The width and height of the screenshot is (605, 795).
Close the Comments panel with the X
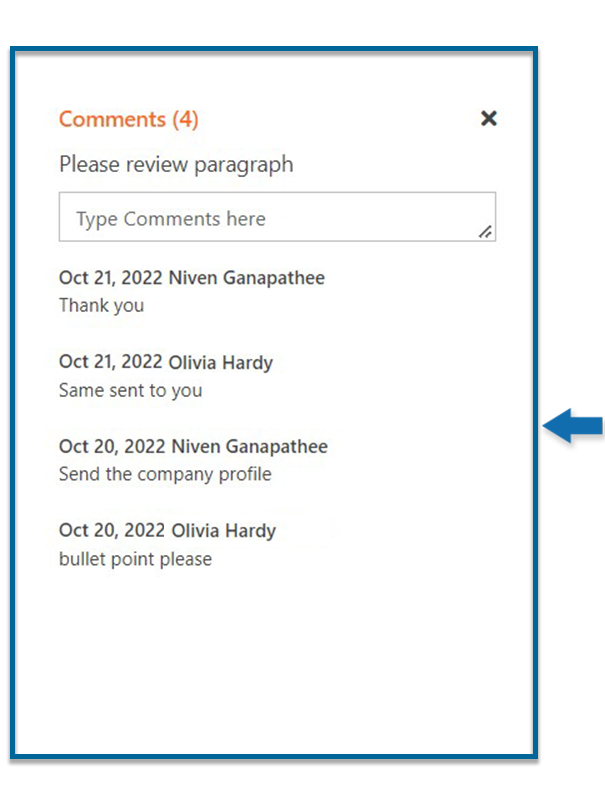click(488, 119)
